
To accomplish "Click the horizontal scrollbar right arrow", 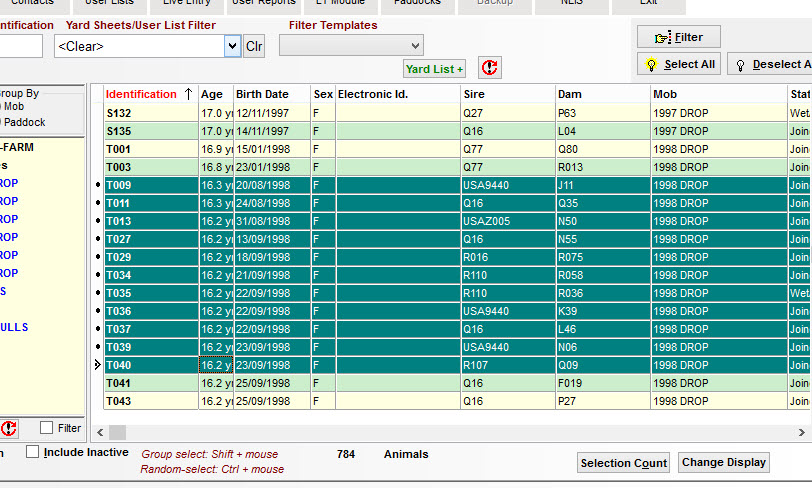I will coord(802,432).
